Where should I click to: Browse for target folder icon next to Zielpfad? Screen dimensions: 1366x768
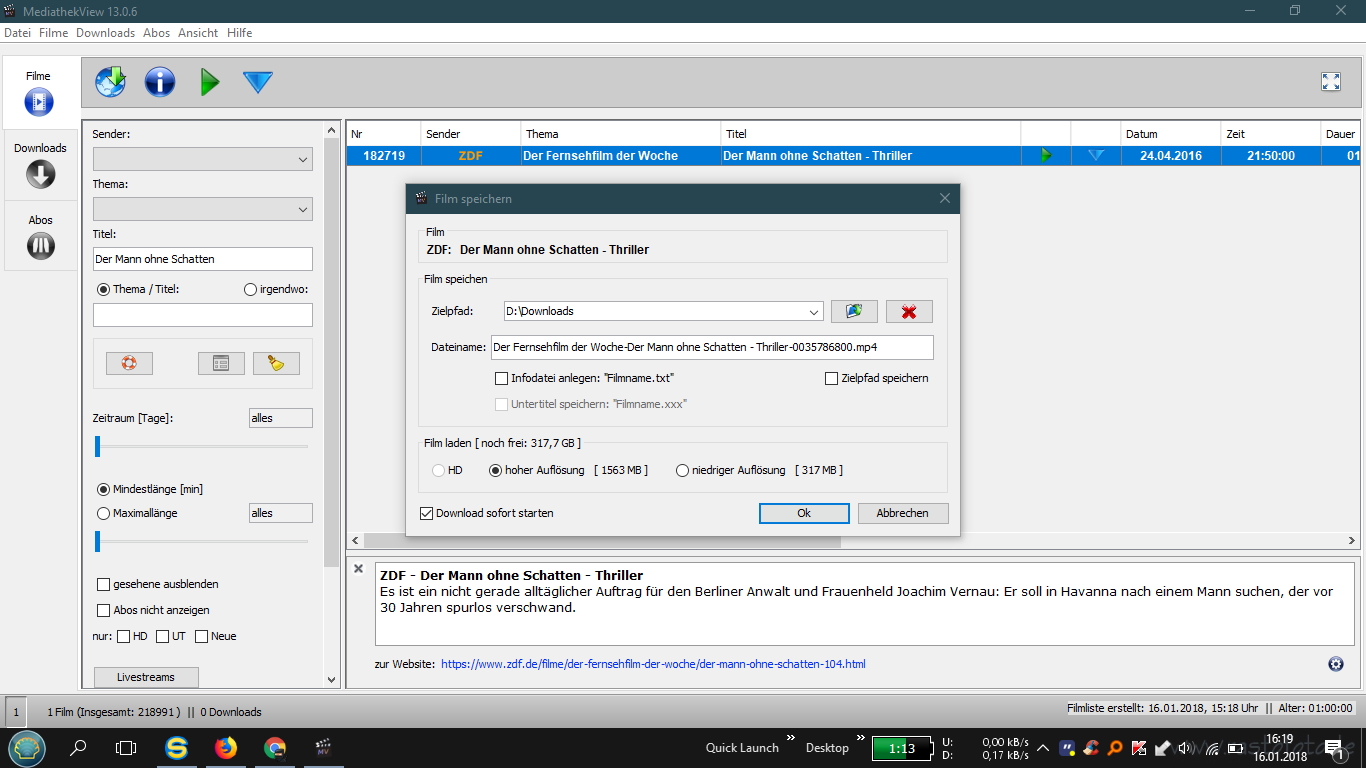coord(854,312)
